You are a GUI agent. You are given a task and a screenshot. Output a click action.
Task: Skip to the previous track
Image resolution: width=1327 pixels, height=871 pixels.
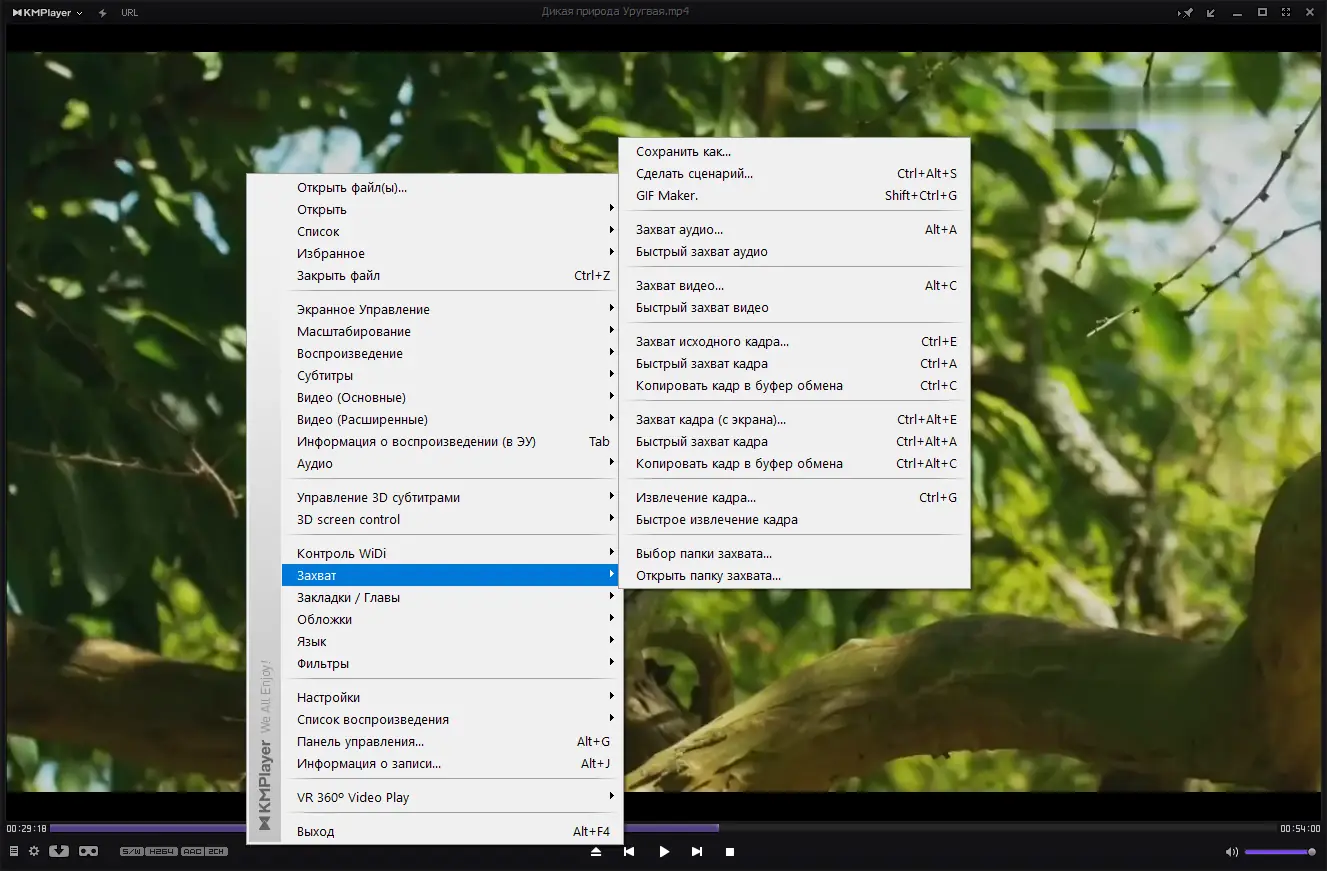coord(629,852)
